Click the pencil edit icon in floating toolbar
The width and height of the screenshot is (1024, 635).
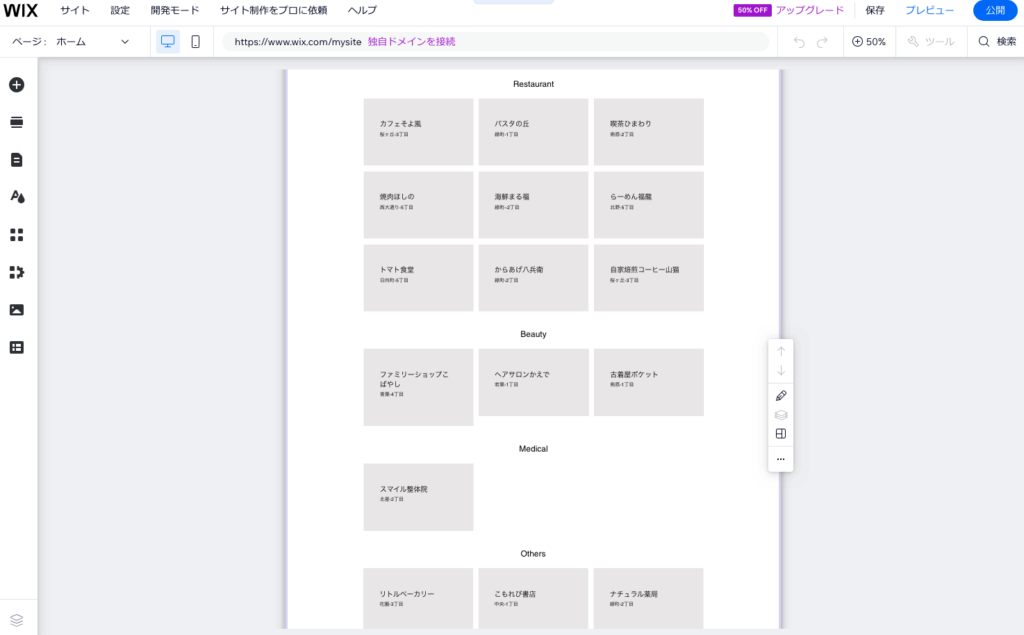pos(781,396)
